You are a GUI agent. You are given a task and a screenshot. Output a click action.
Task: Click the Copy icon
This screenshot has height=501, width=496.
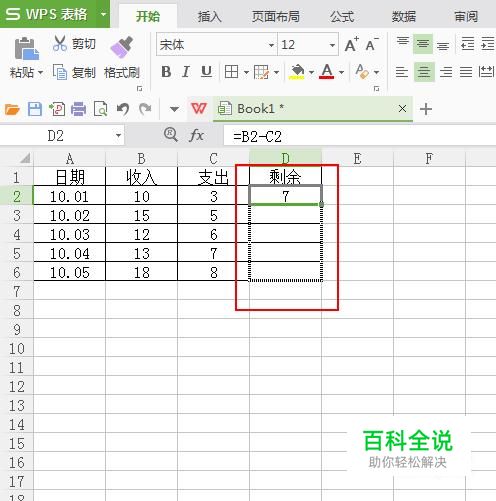point(60,72)
